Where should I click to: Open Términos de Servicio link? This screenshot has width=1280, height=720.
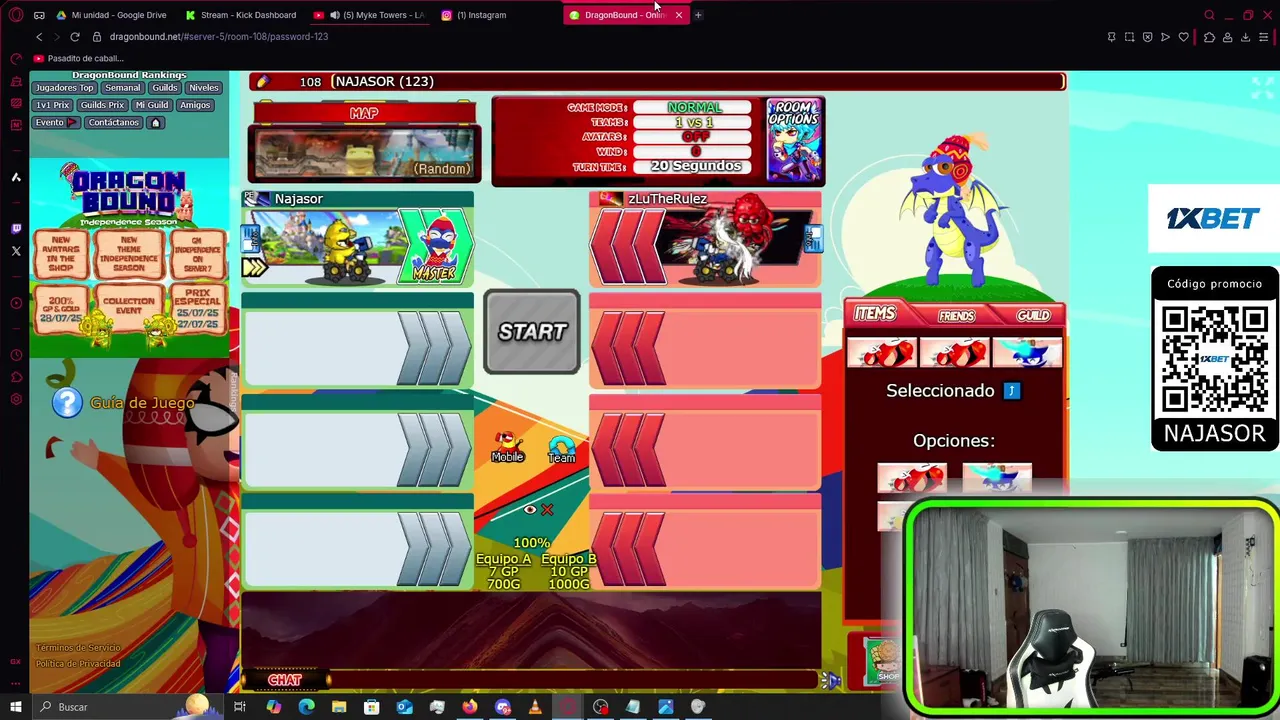tap(77, 648)
